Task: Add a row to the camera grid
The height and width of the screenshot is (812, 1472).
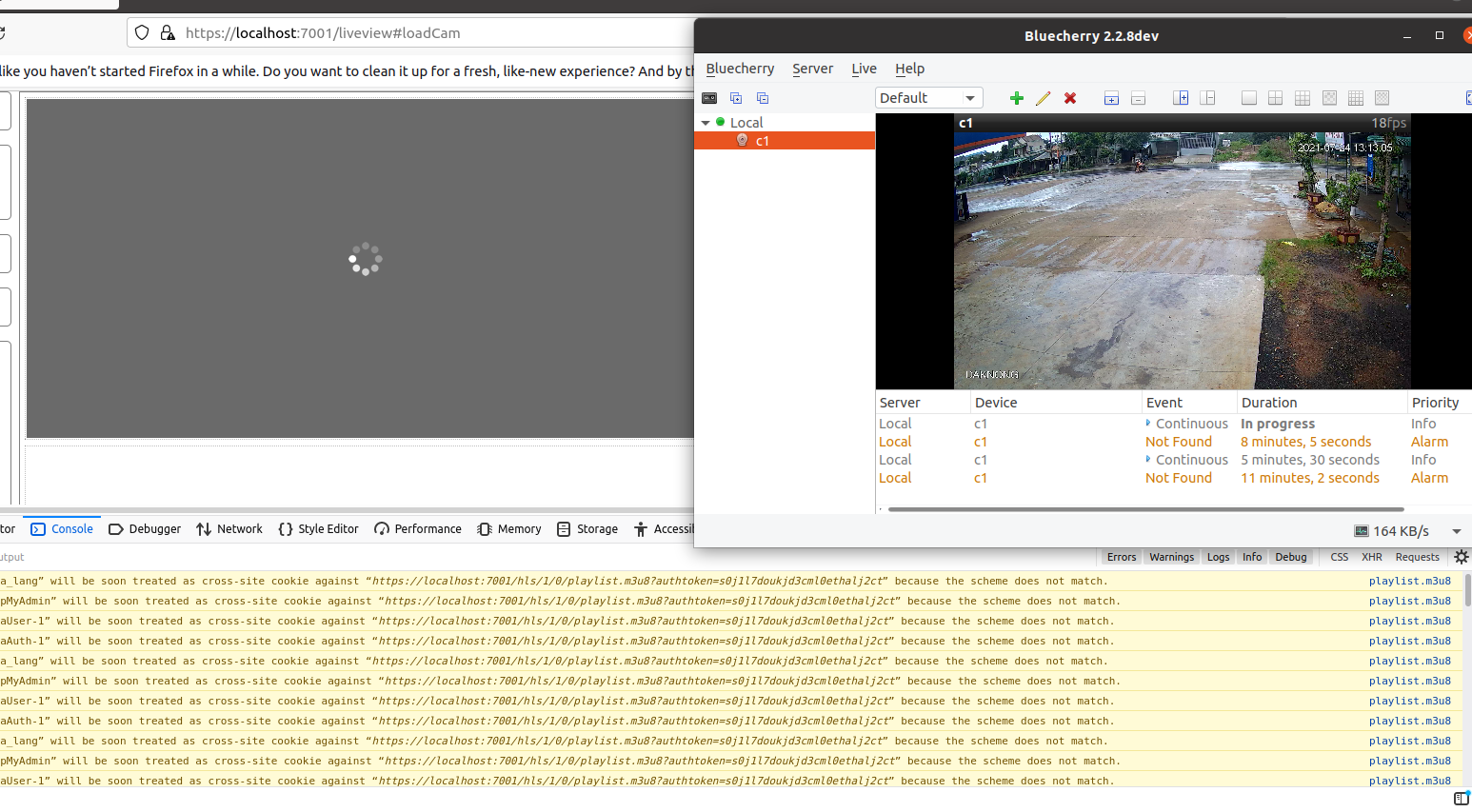Action: pos(1111,97)
